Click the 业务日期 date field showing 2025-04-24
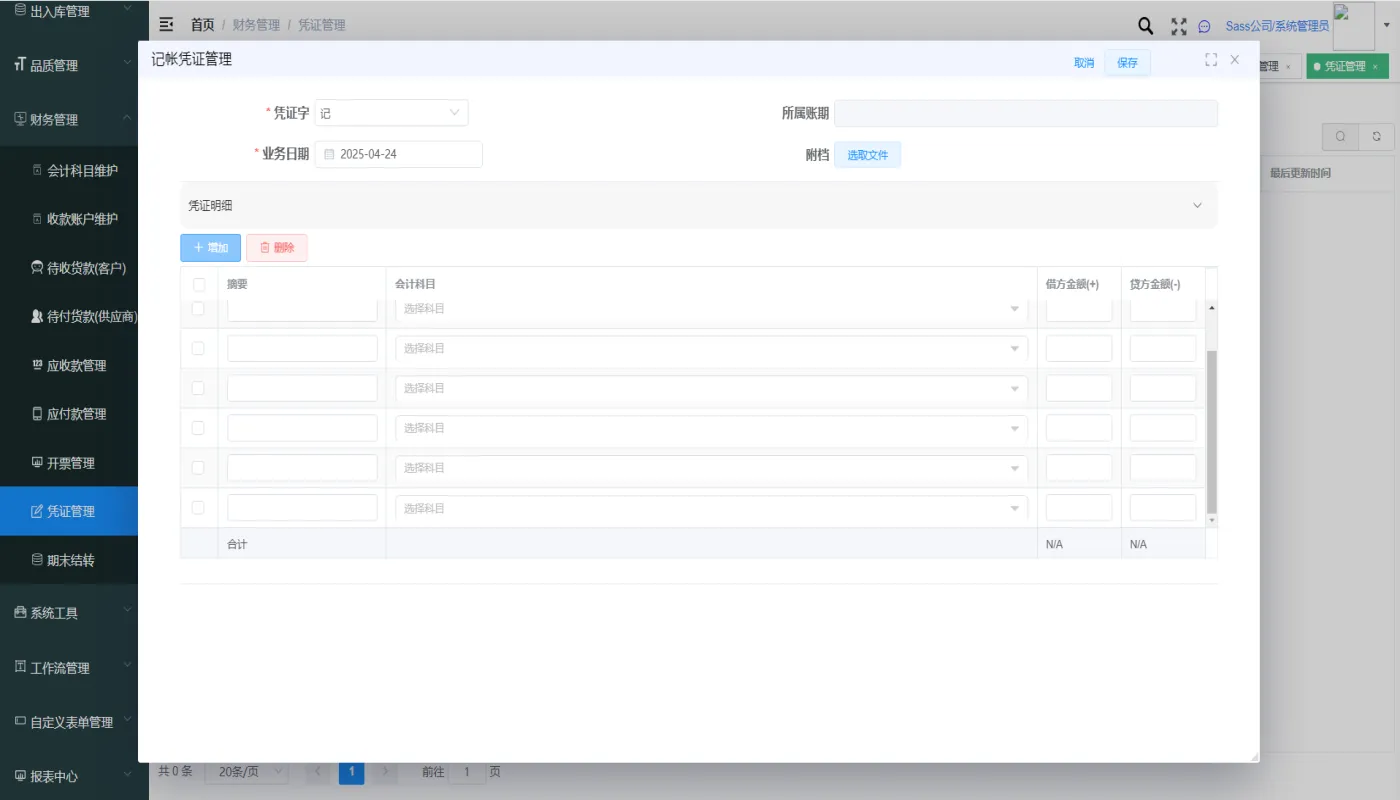The image size is (1400, 800). point(399,154)
